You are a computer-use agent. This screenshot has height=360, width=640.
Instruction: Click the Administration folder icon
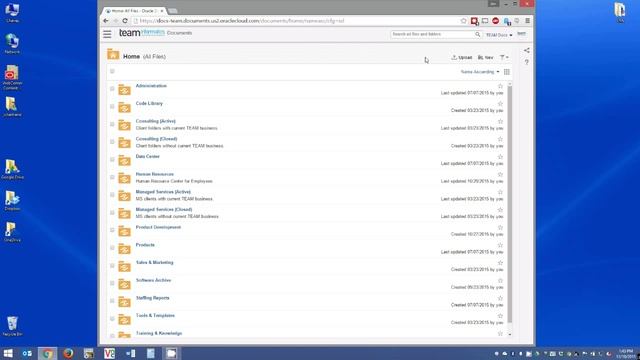[x=124, y=89]
